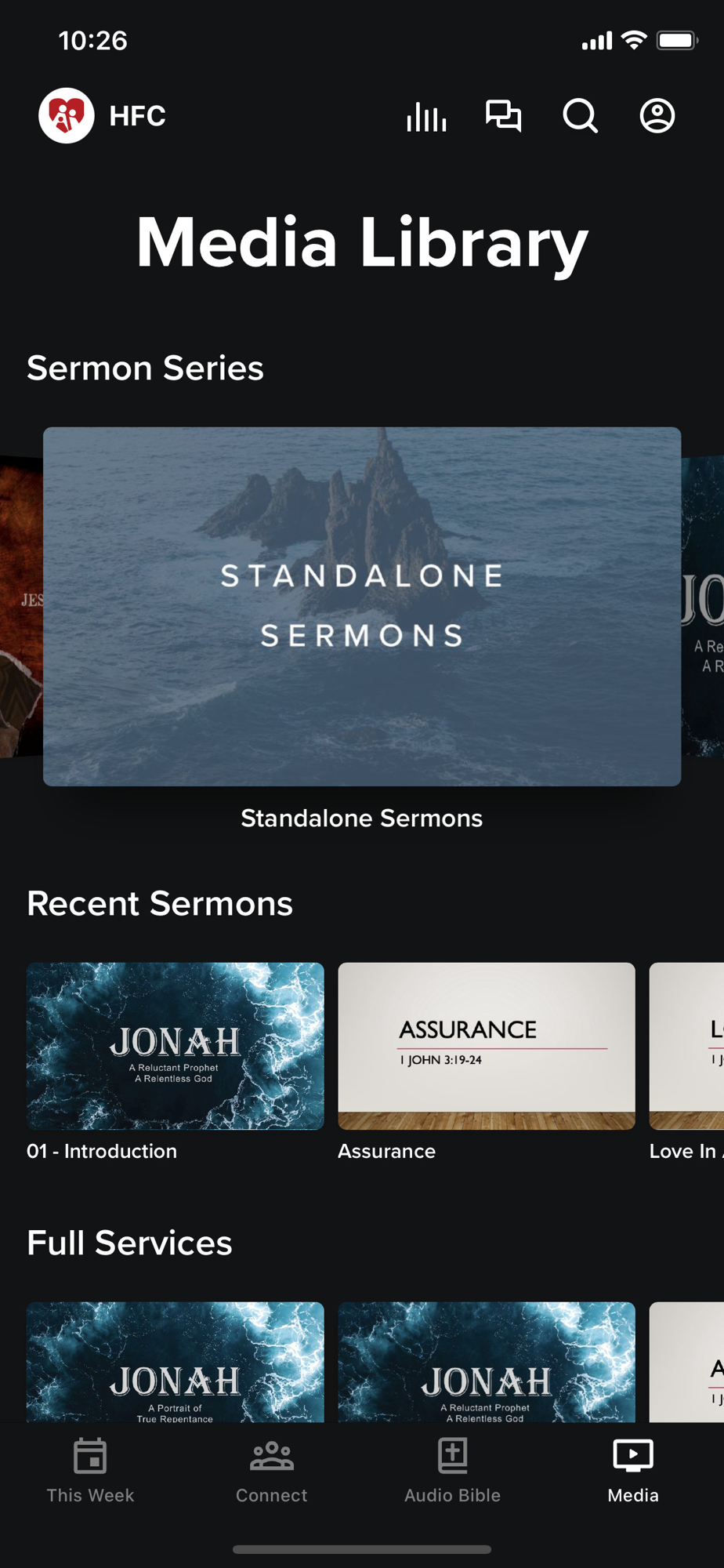Open the chat messages icon
724x1568 pixels.
pos(503,116)
